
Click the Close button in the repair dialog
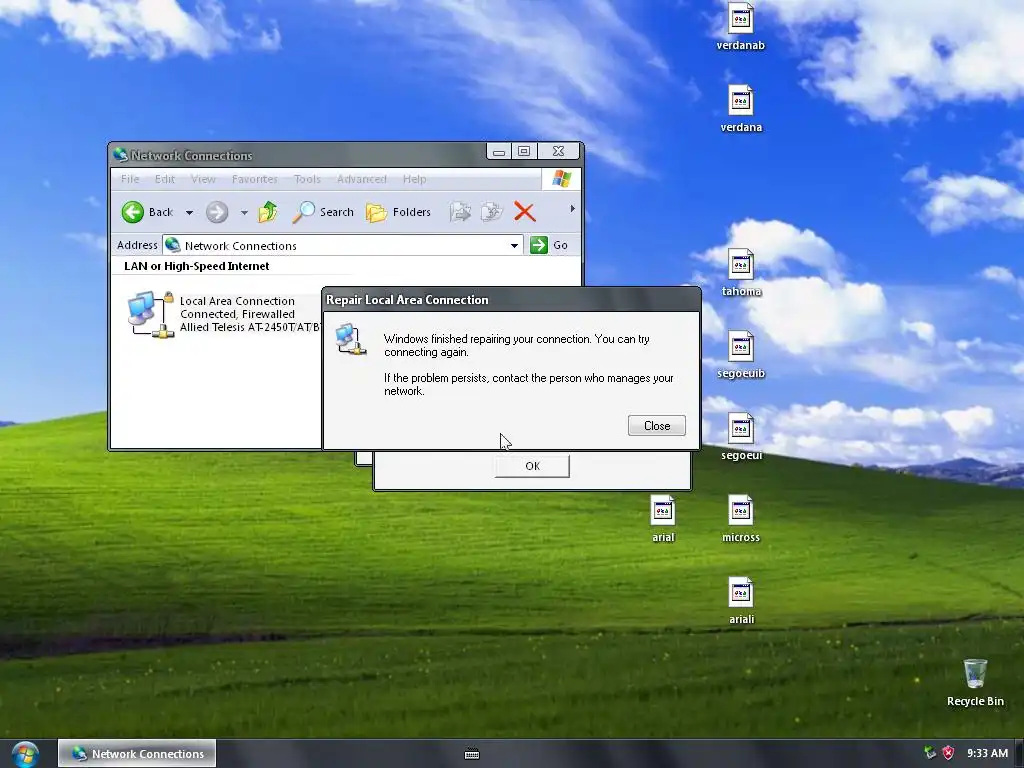[656, 426]
